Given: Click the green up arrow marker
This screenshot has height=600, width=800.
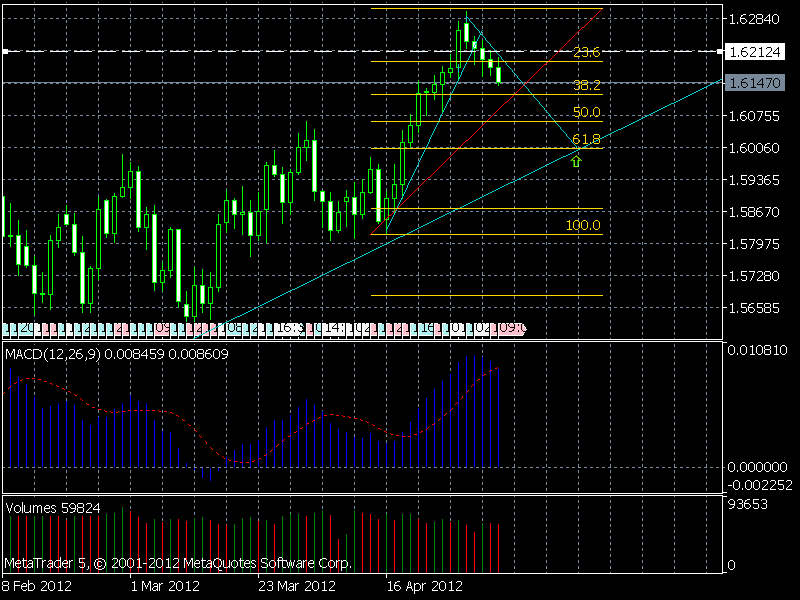Looking at the screenshot, I should tap(576, 162).
